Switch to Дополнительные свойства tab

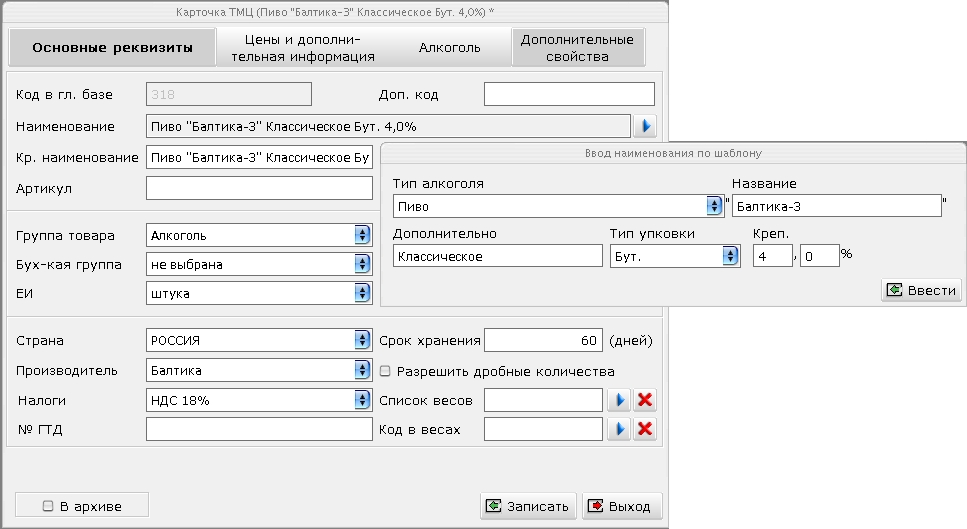578,47
